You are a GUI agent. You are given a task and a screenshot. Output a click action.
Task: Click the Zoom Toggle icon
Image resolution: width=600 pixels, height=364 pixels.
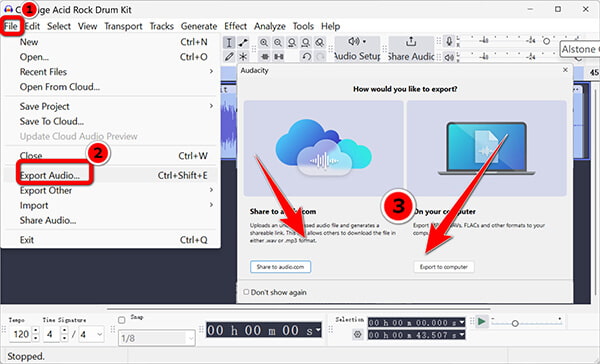320,42
